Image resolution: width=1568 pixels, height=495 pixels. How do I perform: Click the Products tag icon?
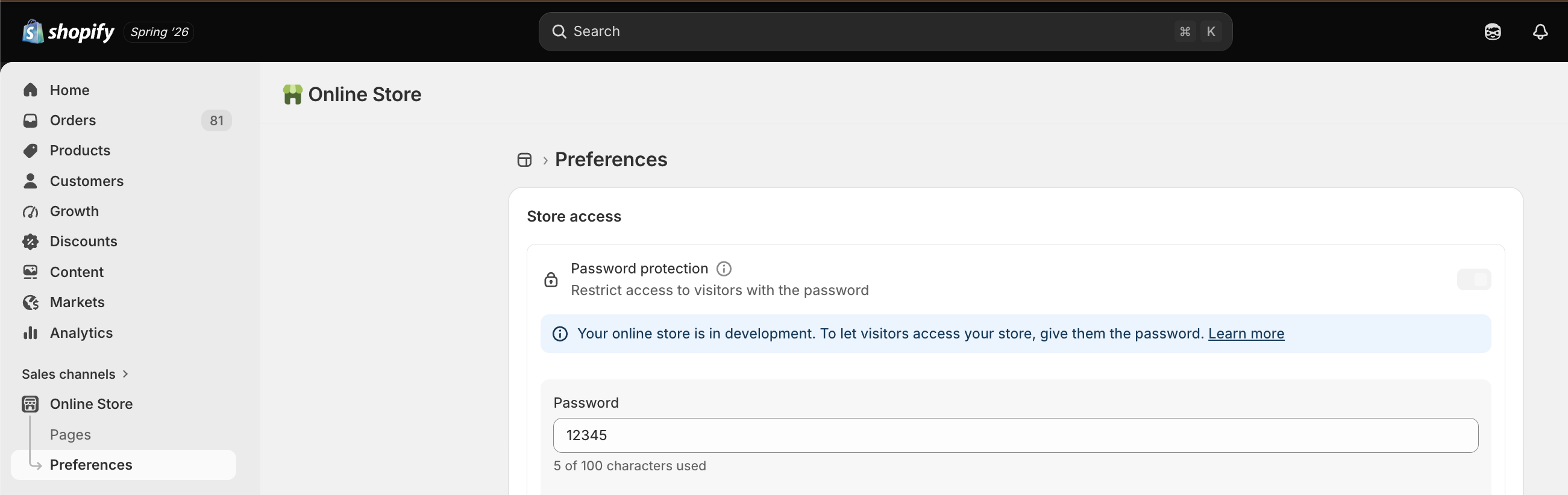click(31, 151)
